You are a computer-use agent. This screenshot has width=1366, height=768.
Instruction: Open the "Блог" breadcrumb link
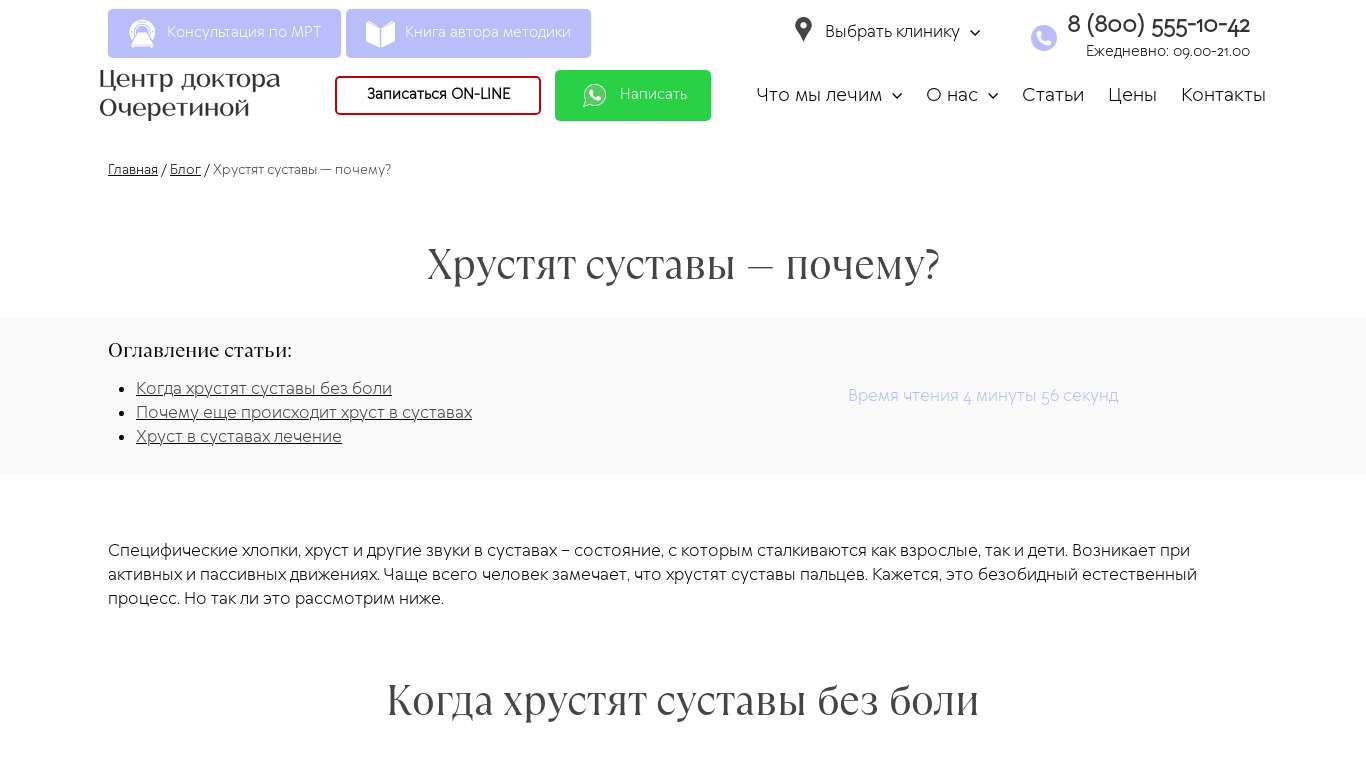pos(185,170)
